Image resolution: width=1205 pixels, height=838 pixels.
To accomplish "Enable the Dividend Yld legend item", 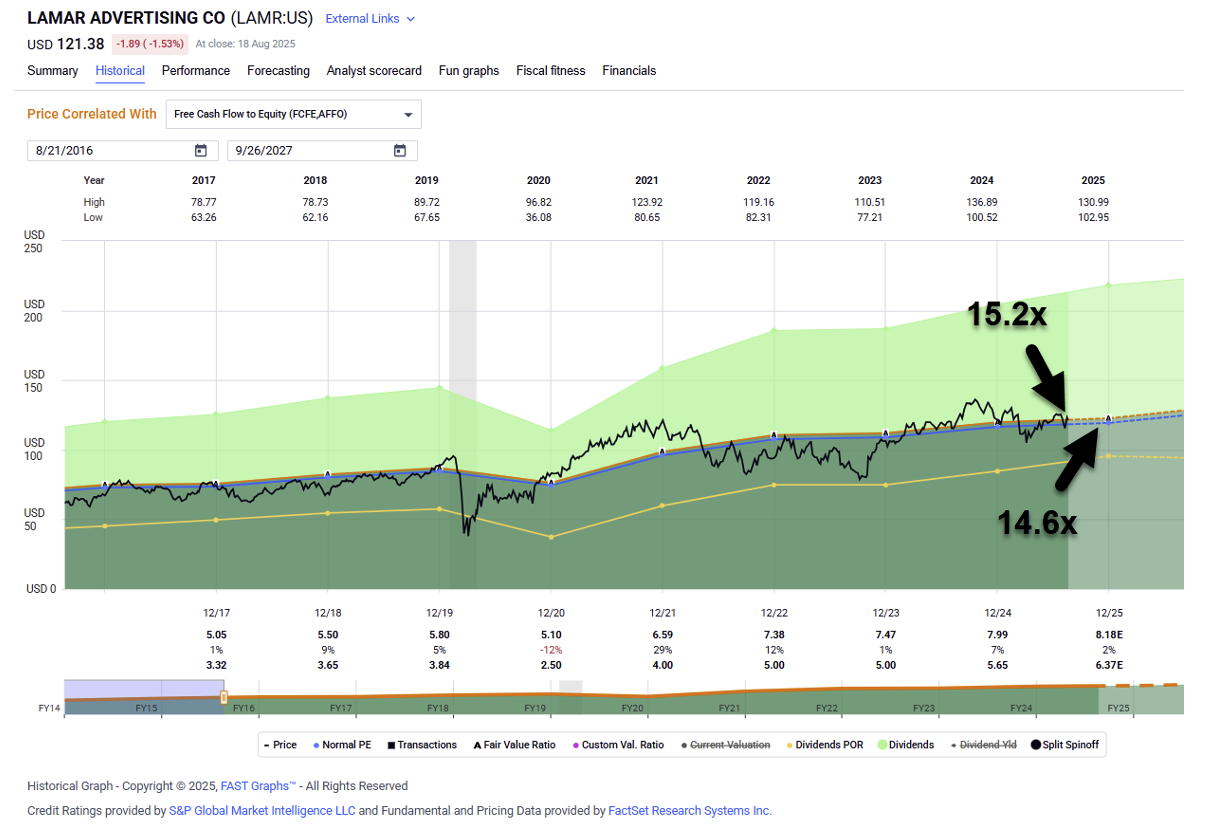I will point(982,745).
